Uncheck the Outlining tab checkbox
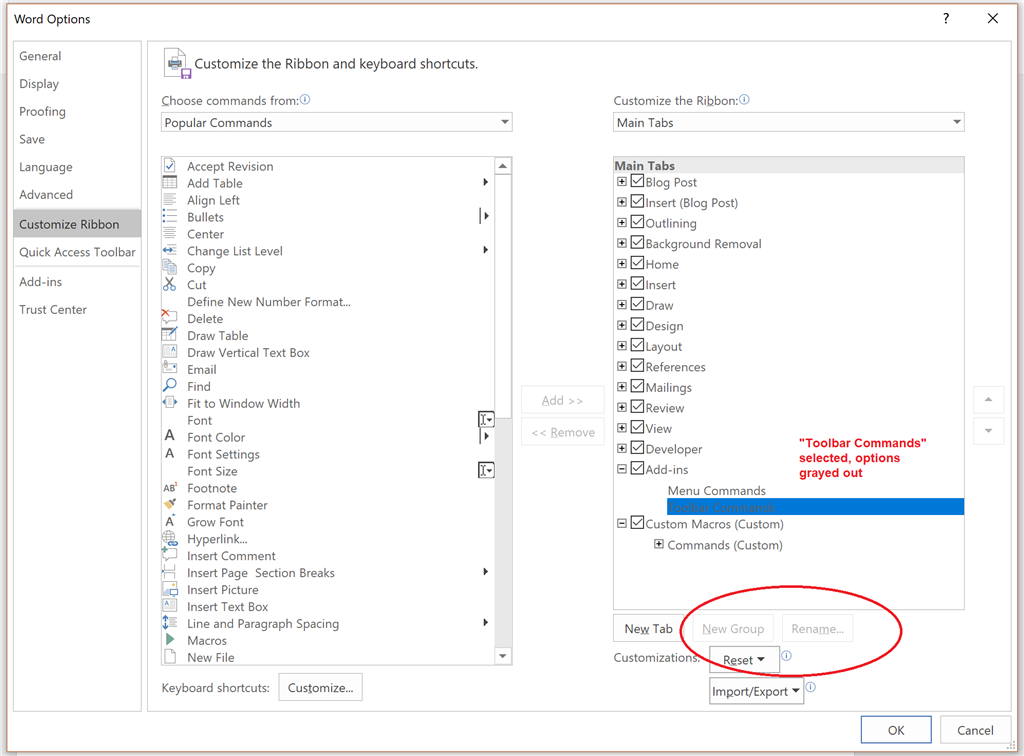 (637, 223)
